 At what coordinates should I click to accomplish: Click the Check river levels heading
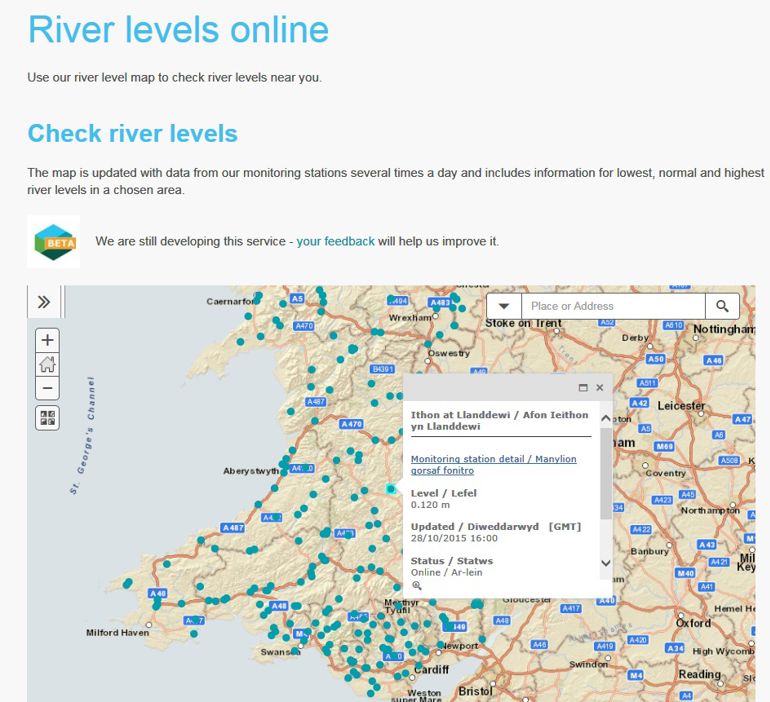(133, 134)
